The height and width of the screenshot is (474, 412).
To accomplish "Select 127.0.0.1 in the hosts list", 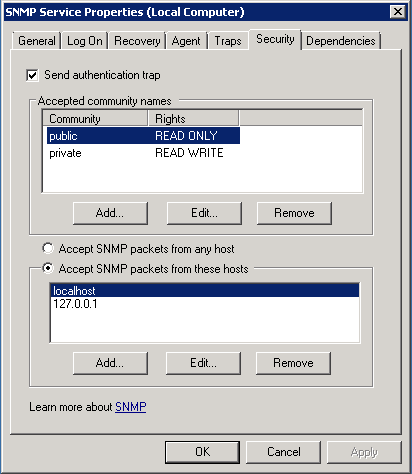I will coord(205,304).
